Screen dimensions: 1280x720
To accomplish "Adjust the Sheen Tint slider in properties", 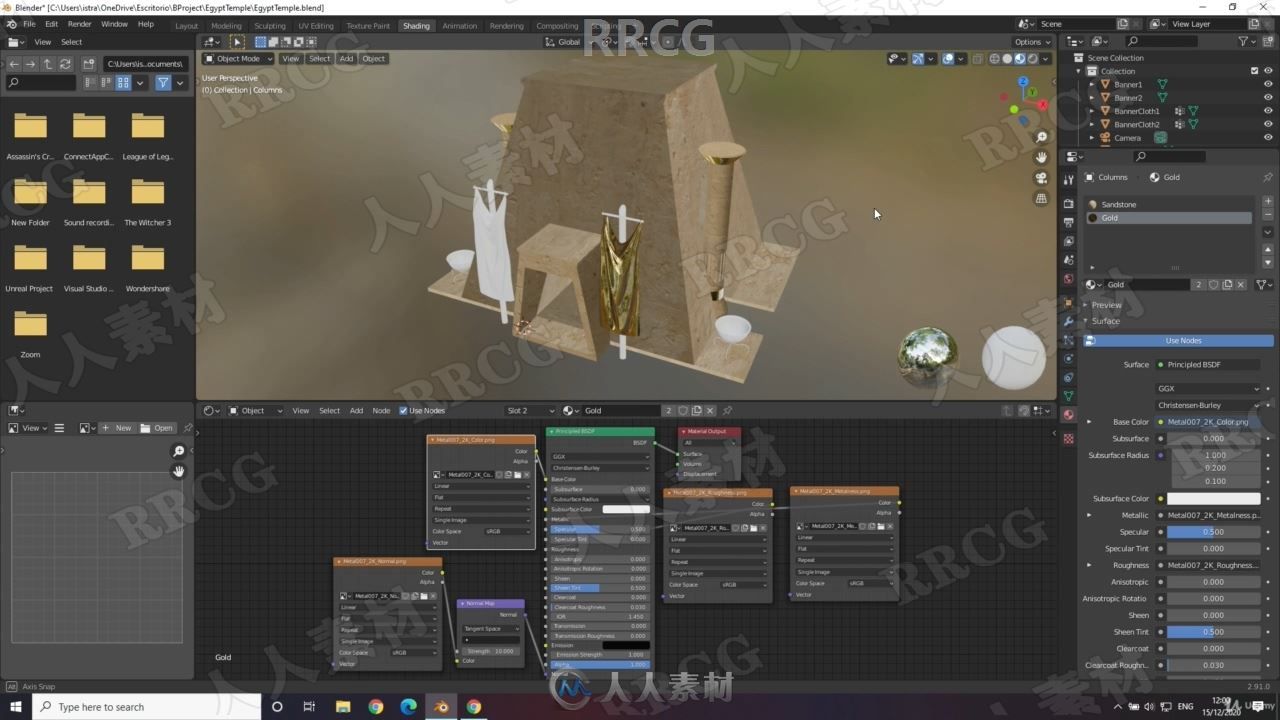I will 1213,632.
